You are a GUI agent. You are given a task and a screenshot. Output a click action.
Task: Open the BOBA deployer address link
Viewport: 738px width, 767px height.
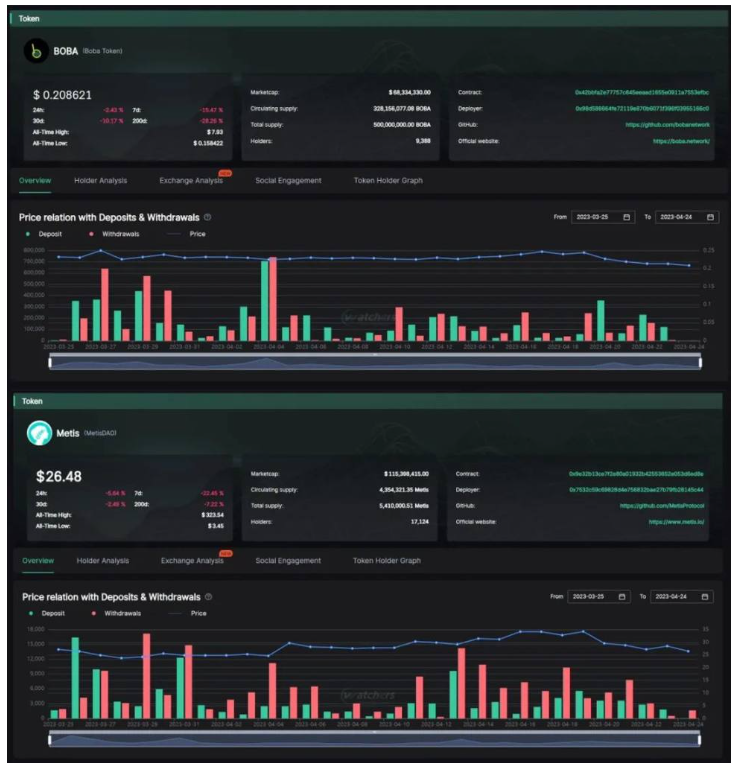click(x=642, y=109)
